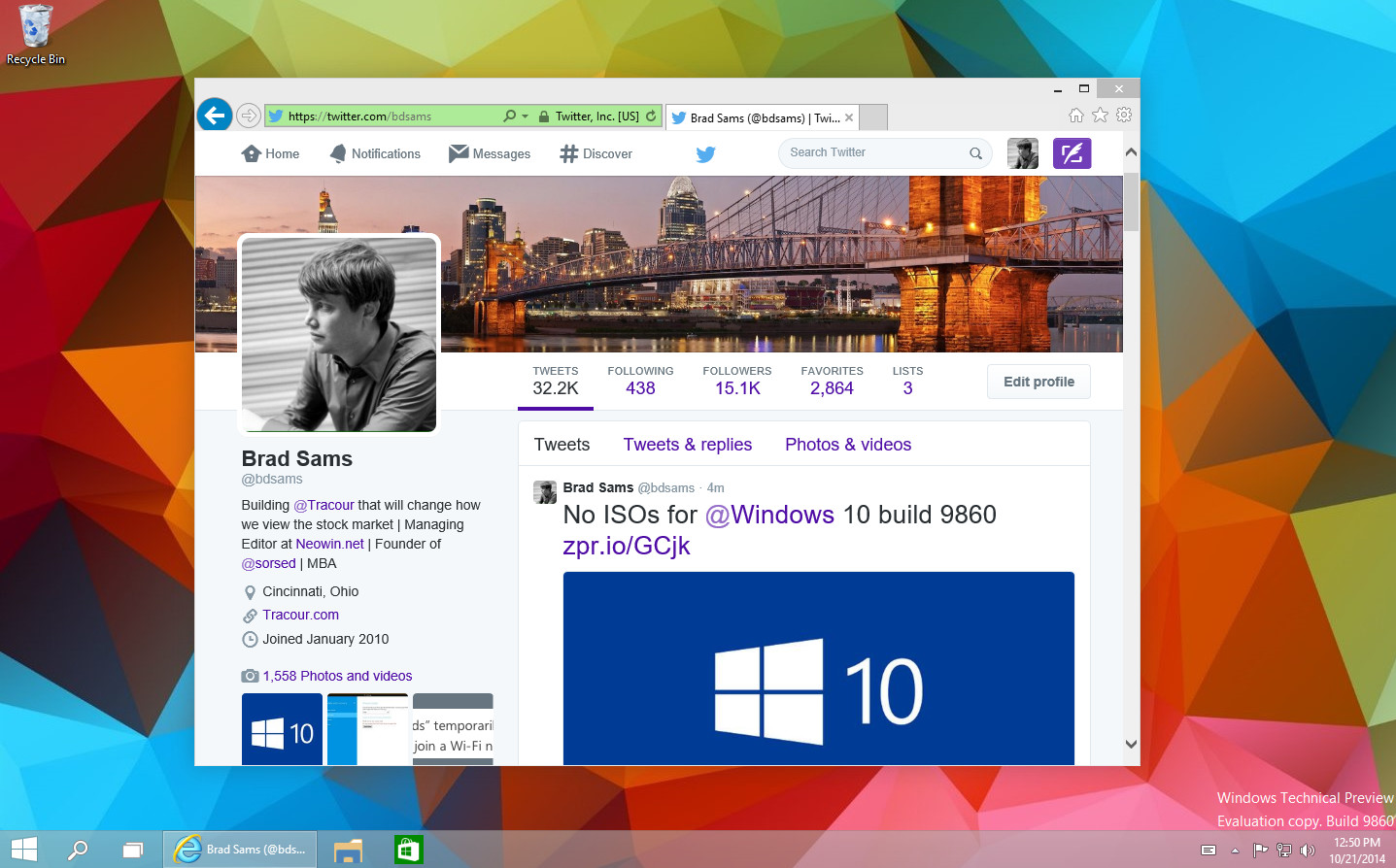Open the address bar dropdown arrow

[526, 117]
